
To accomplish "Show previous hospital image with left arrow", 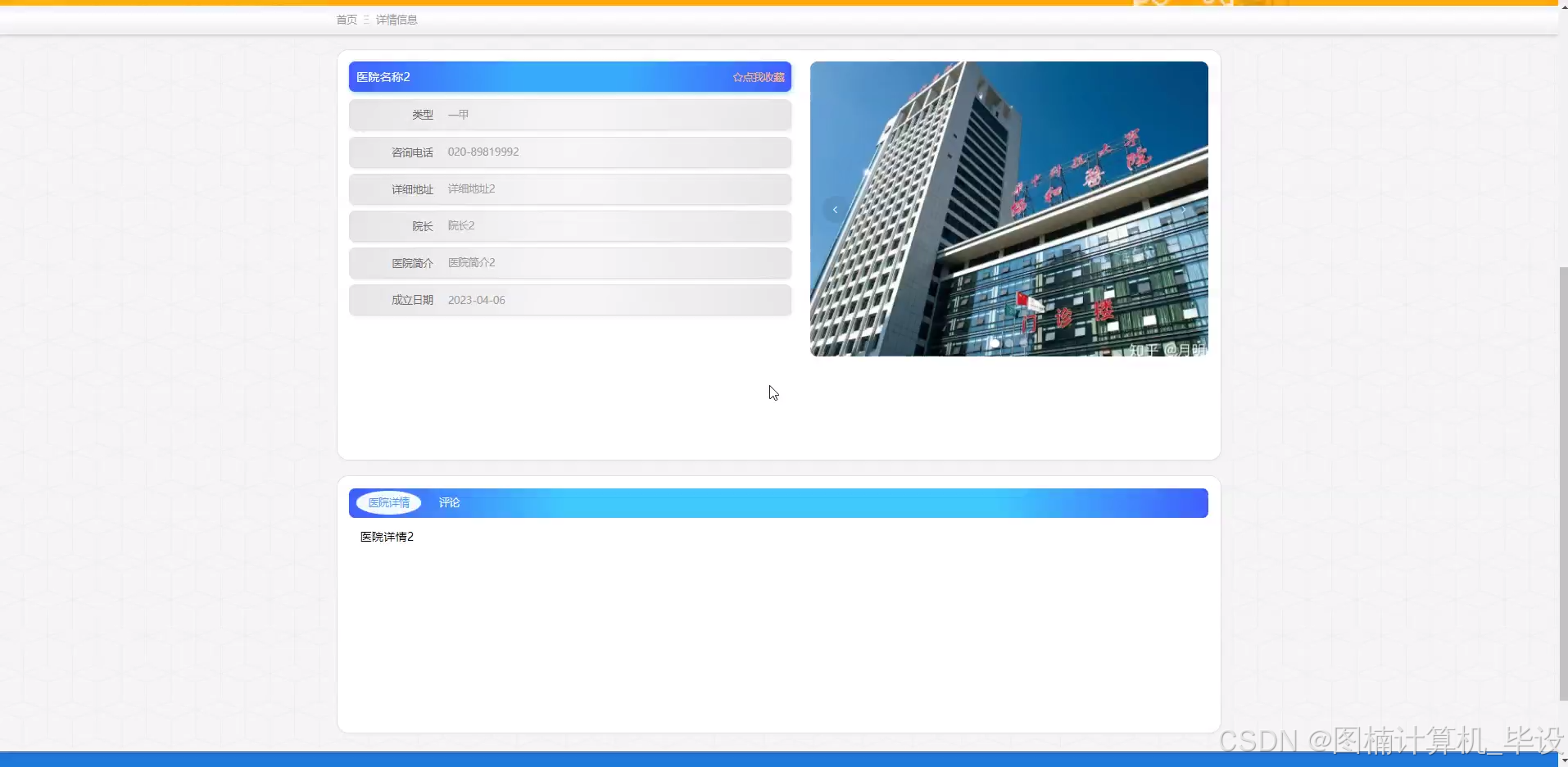I will pos(835,210).
